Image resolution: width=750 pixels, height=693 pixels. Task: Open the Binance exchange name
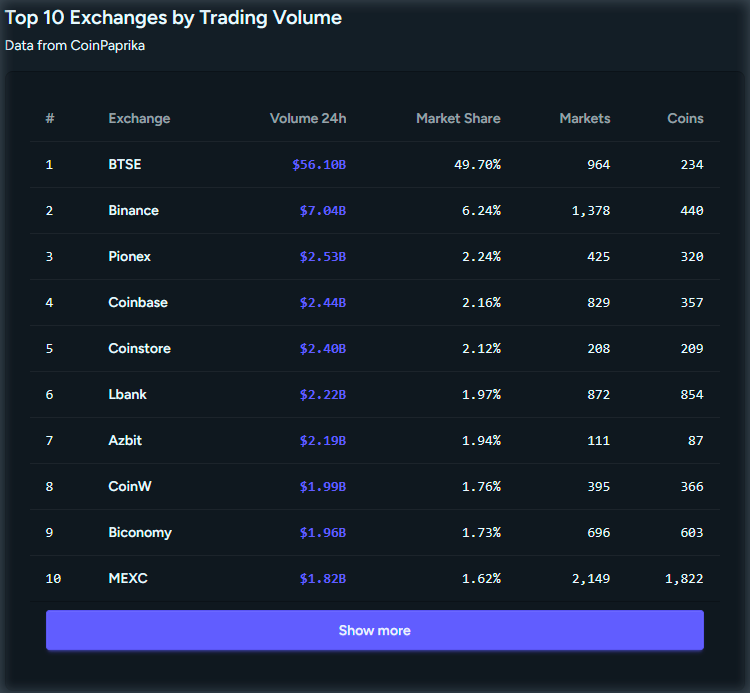[x=133, y=210]
